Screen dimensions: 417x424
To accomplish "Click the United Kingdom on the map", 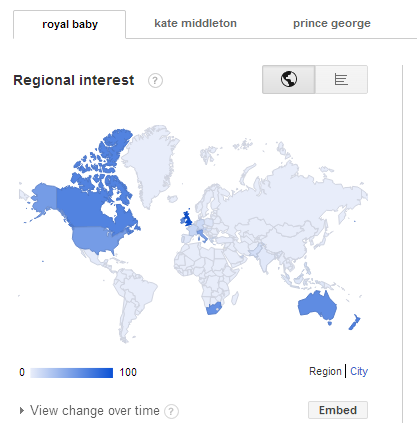I will pyautogui.click(x=188, y=218).
